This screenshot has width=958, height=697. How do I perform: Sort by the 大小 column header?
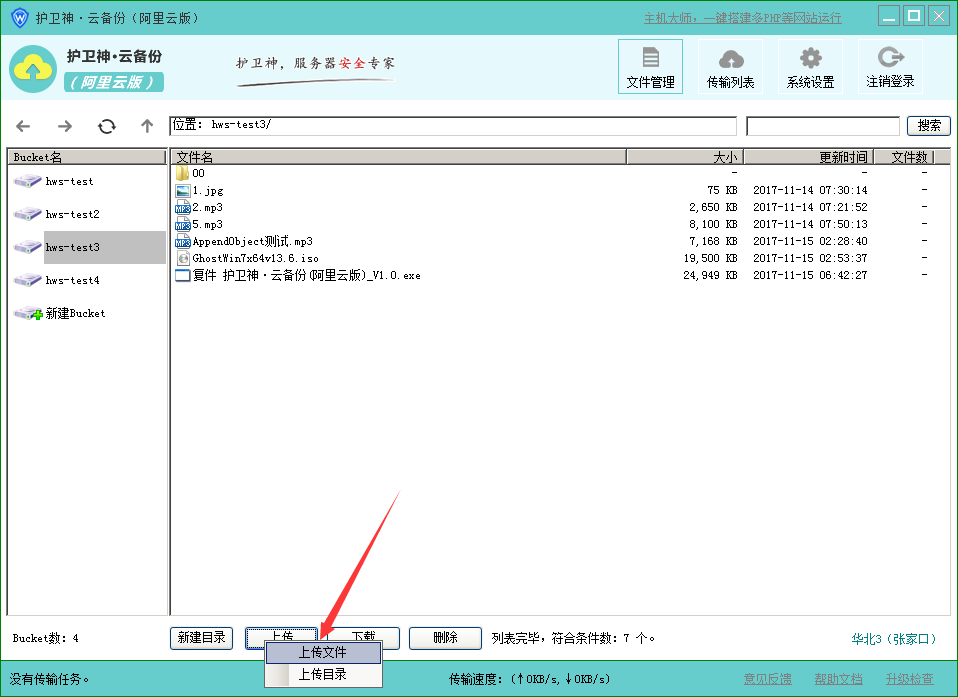click(x=684, y=157)
